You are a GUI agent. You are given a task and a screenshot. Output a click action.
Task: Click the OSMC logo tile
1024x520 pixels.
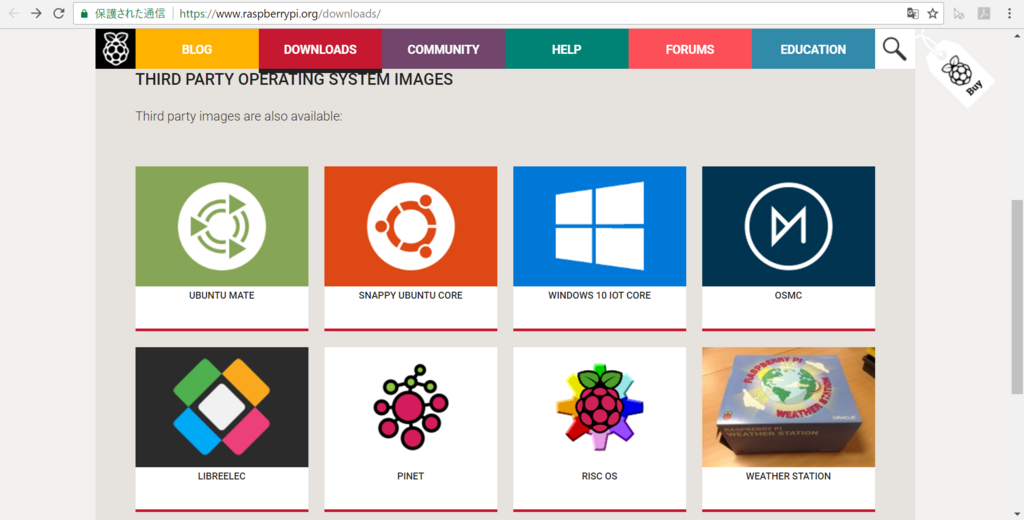pyautogui.click(x=788, y=226)
